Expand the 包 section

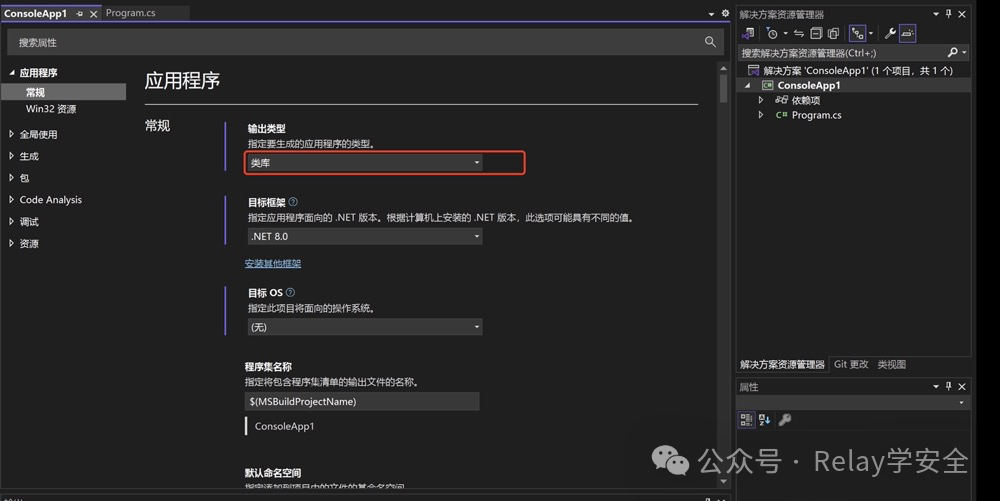coord(11,178)
